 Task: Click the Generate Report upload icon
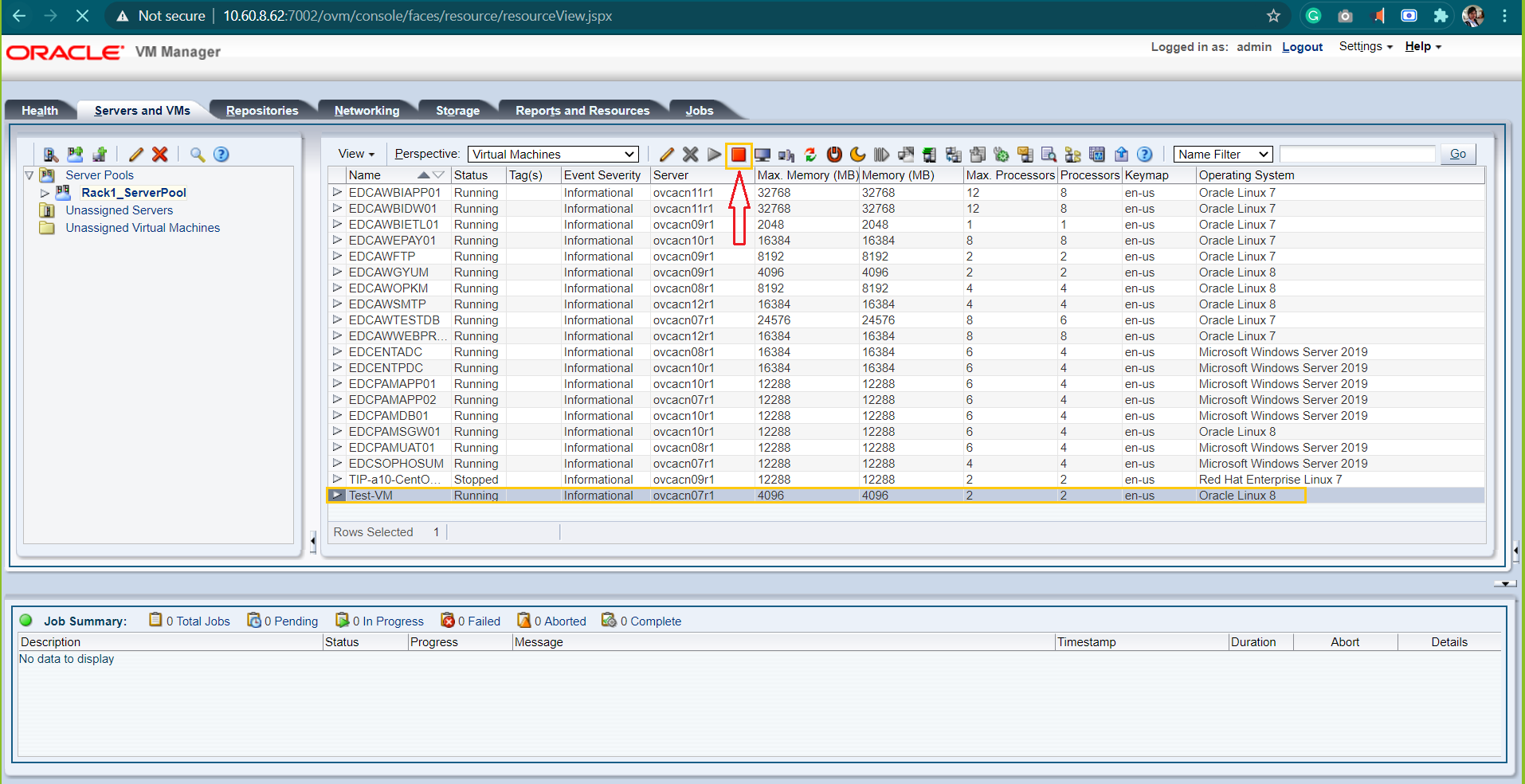pyautogui.click(x=1121, y=155)
